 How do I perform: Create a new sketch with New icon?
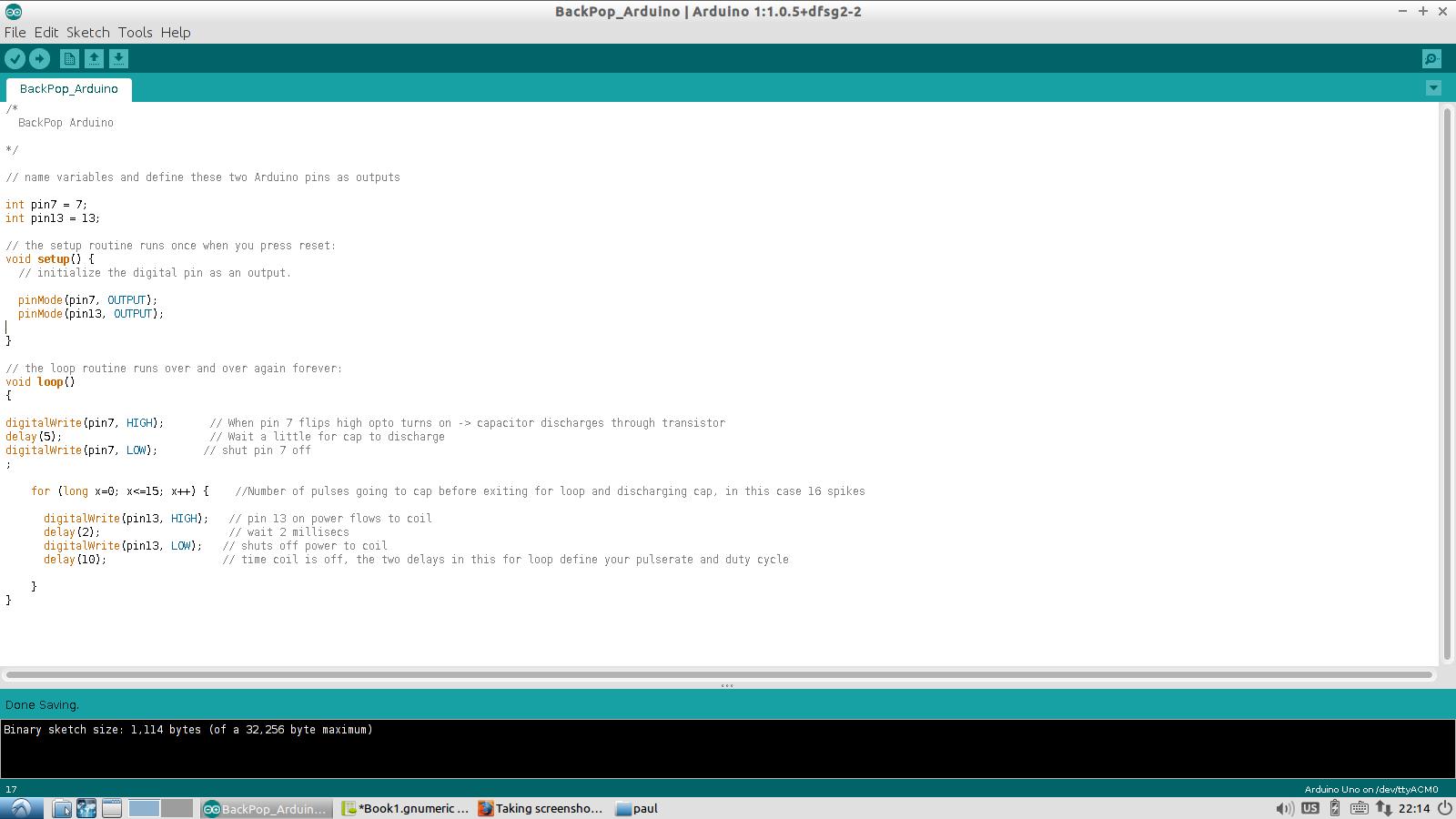[x=69, y=59]
